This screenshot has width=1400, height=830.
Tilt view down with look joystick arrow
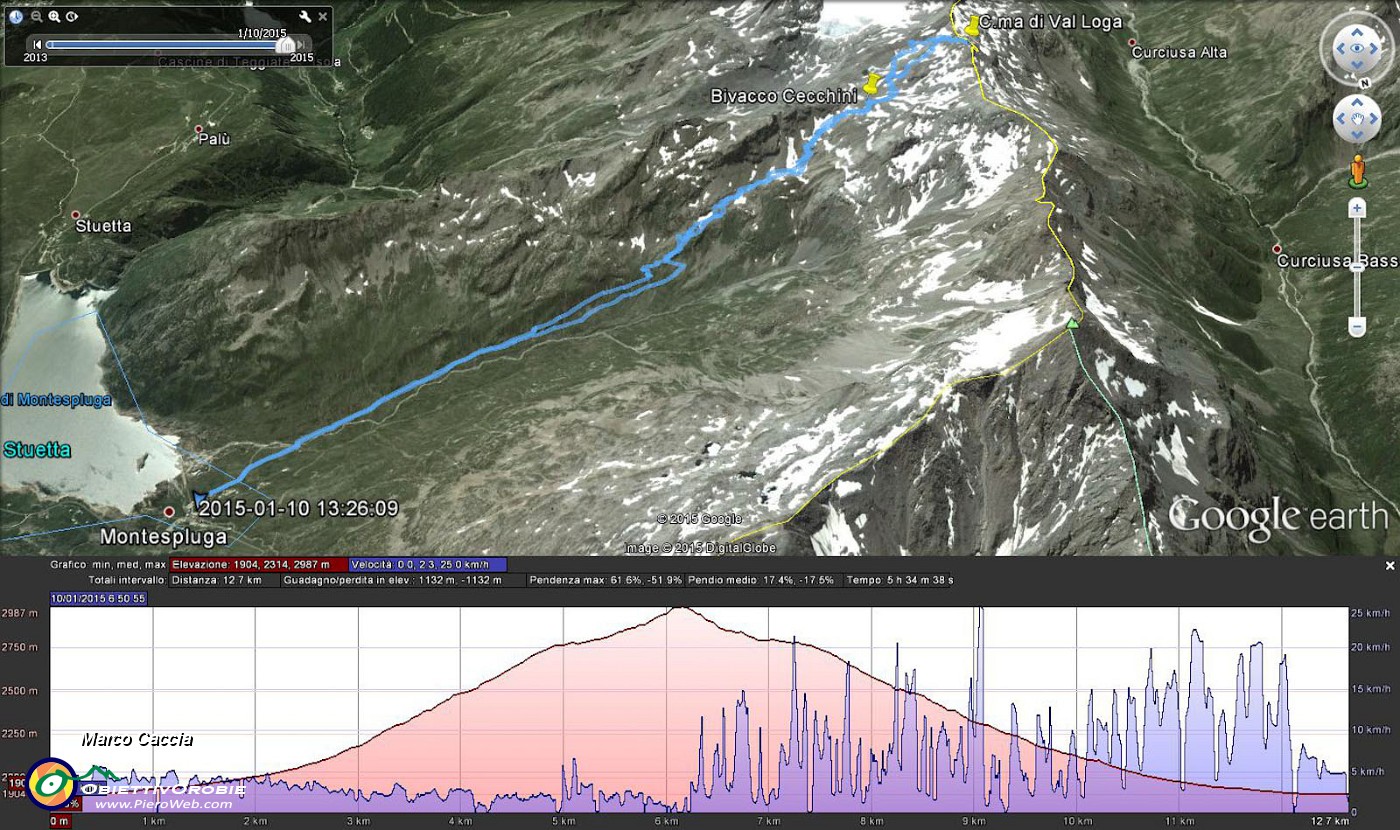point(1357,66)
